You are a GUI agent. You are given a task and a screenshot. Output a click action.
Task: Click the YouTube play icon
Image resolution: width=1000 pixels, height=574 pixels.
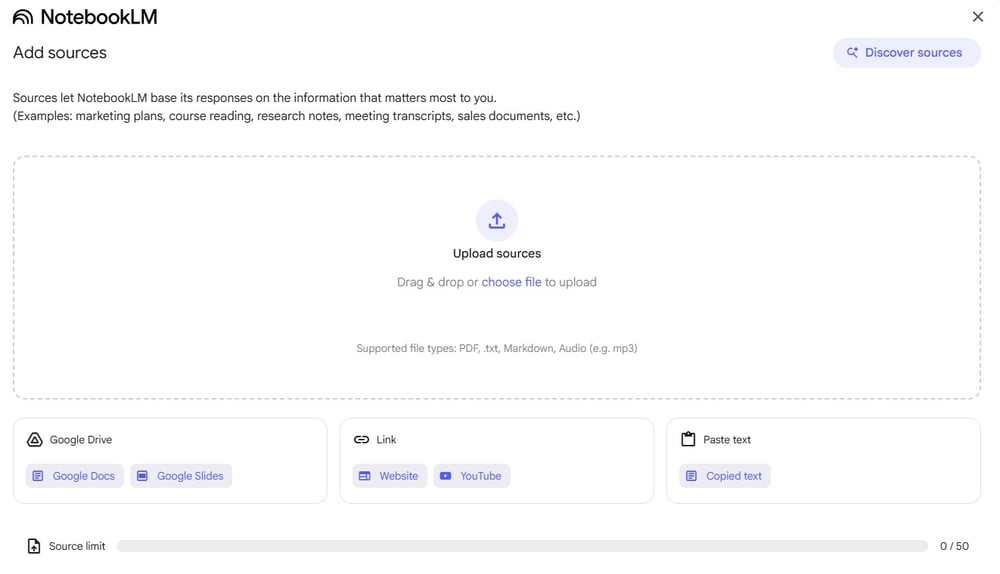point(446,476)
